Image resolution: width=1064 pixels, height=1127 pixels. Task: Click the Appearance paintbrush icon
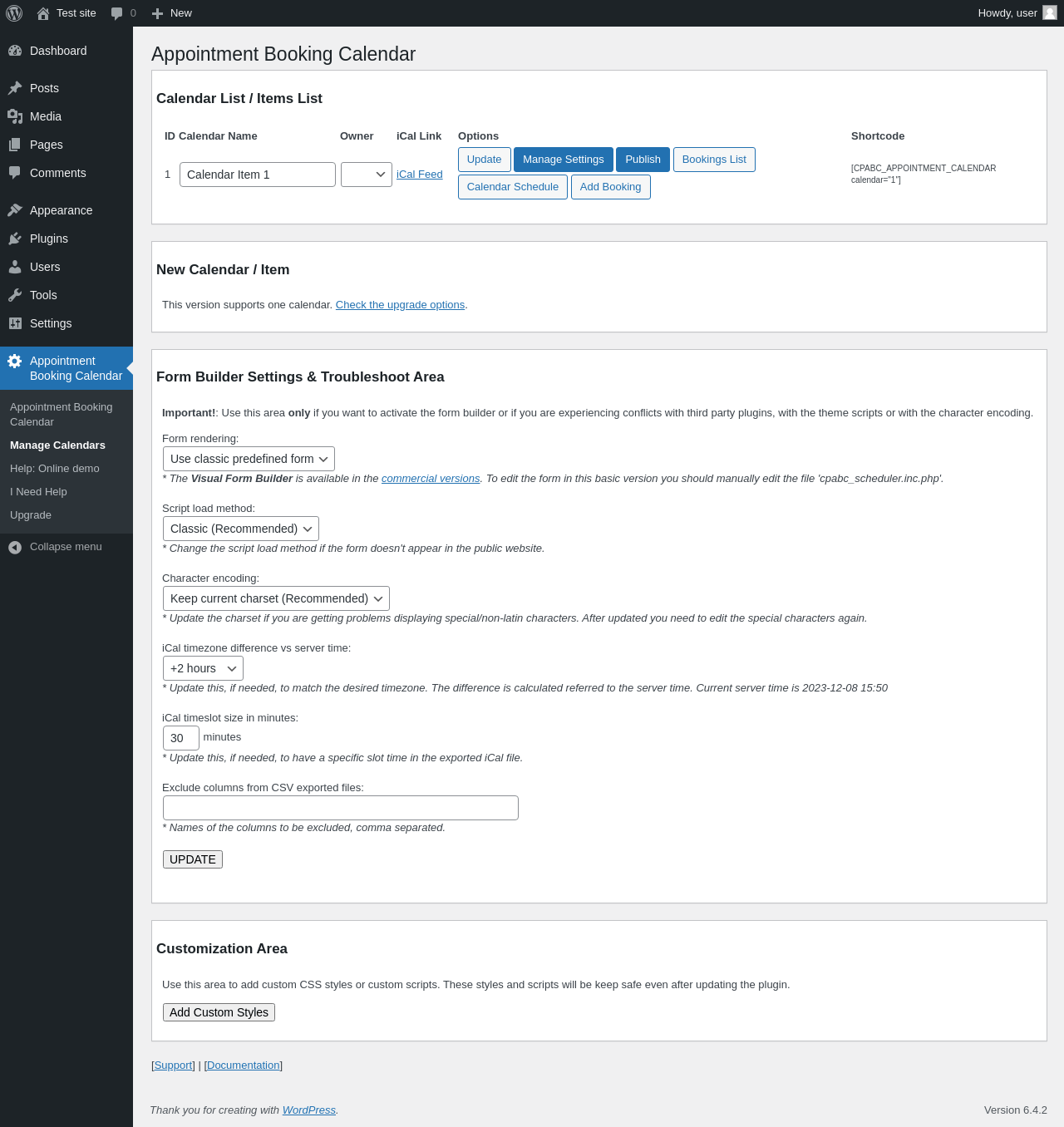click(15, 210)
